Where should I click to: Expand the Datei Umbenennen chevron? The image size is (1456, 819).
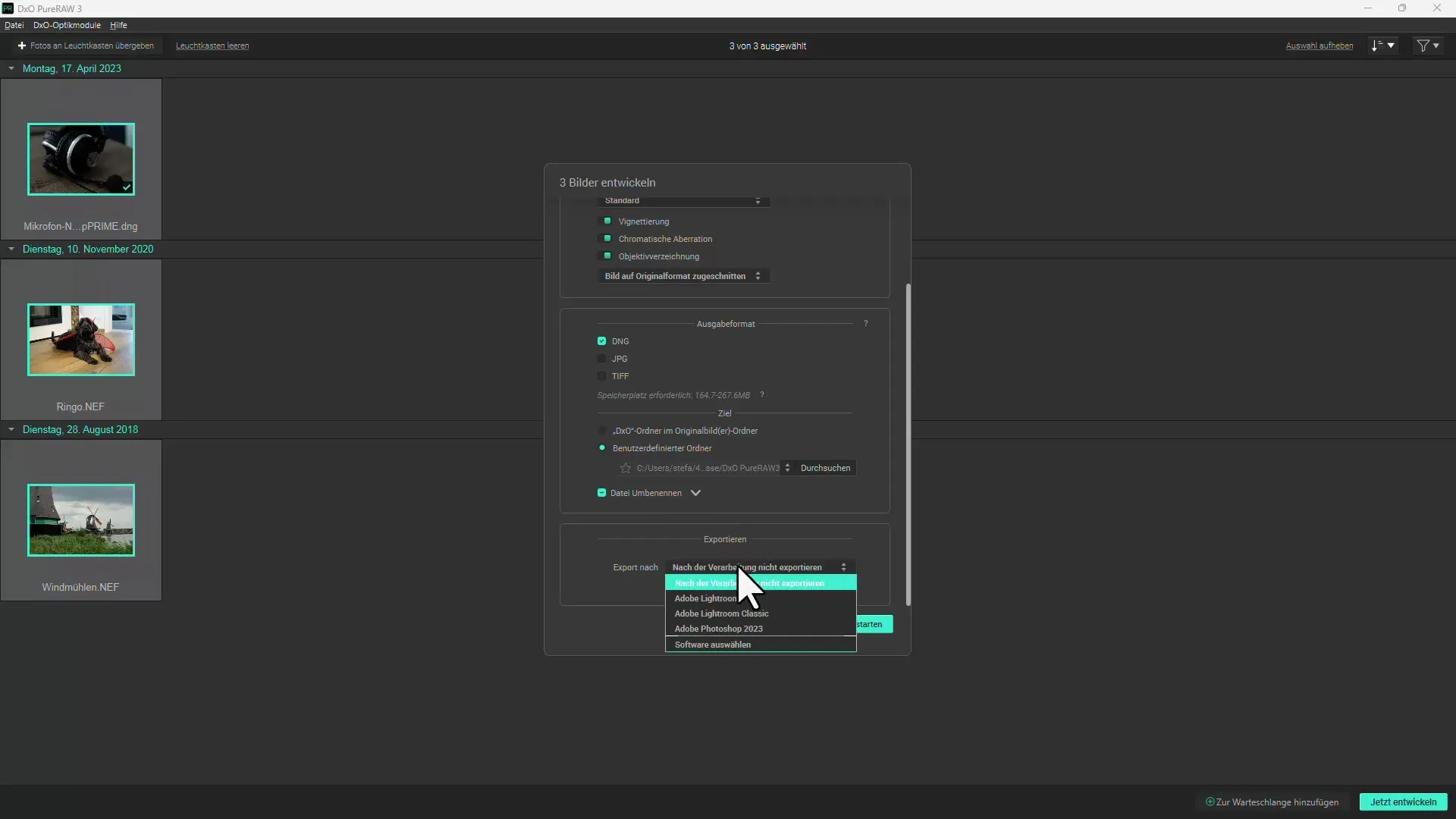695,493
